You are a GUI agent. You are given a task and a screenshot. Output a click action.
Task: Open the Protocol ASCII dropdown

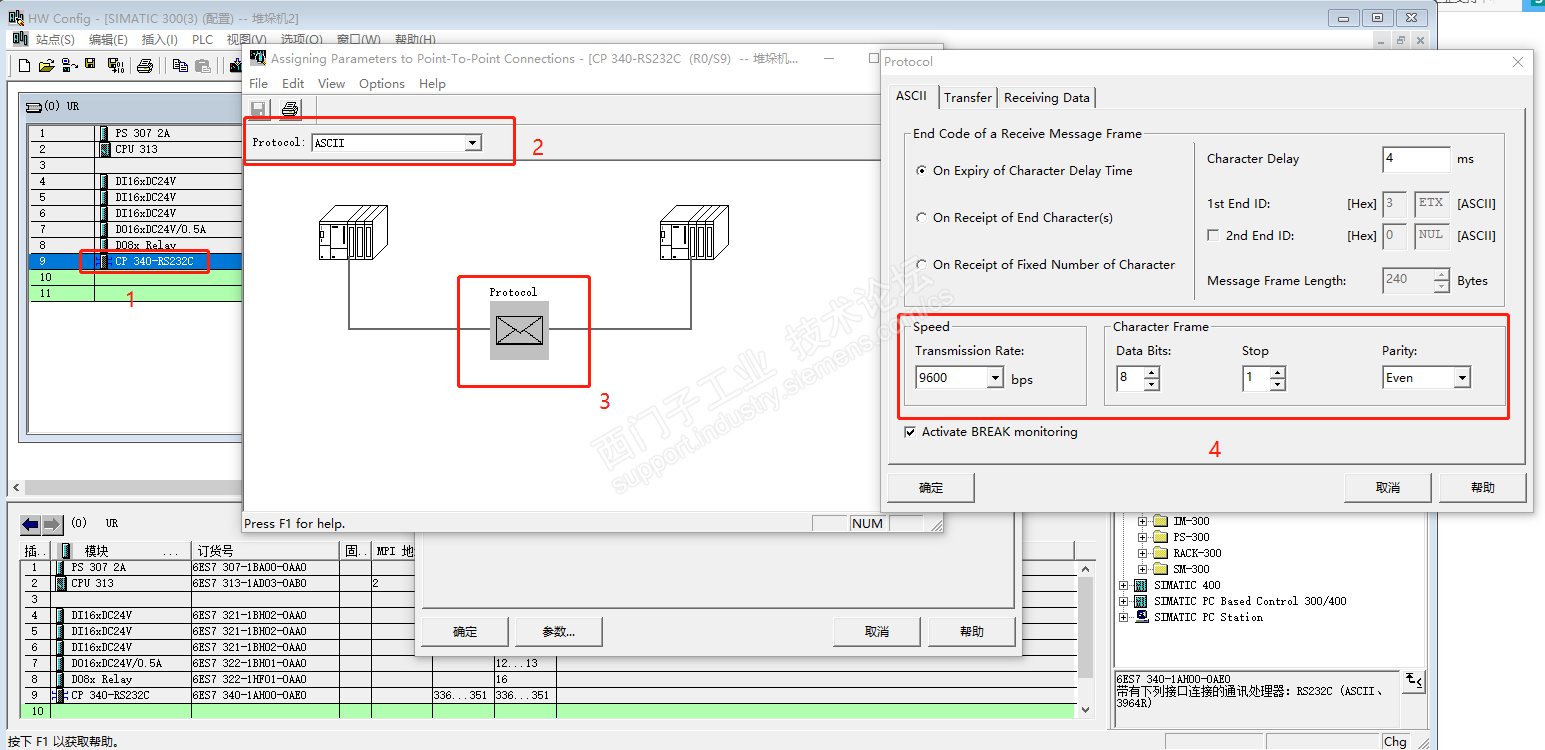click(472, 143)
